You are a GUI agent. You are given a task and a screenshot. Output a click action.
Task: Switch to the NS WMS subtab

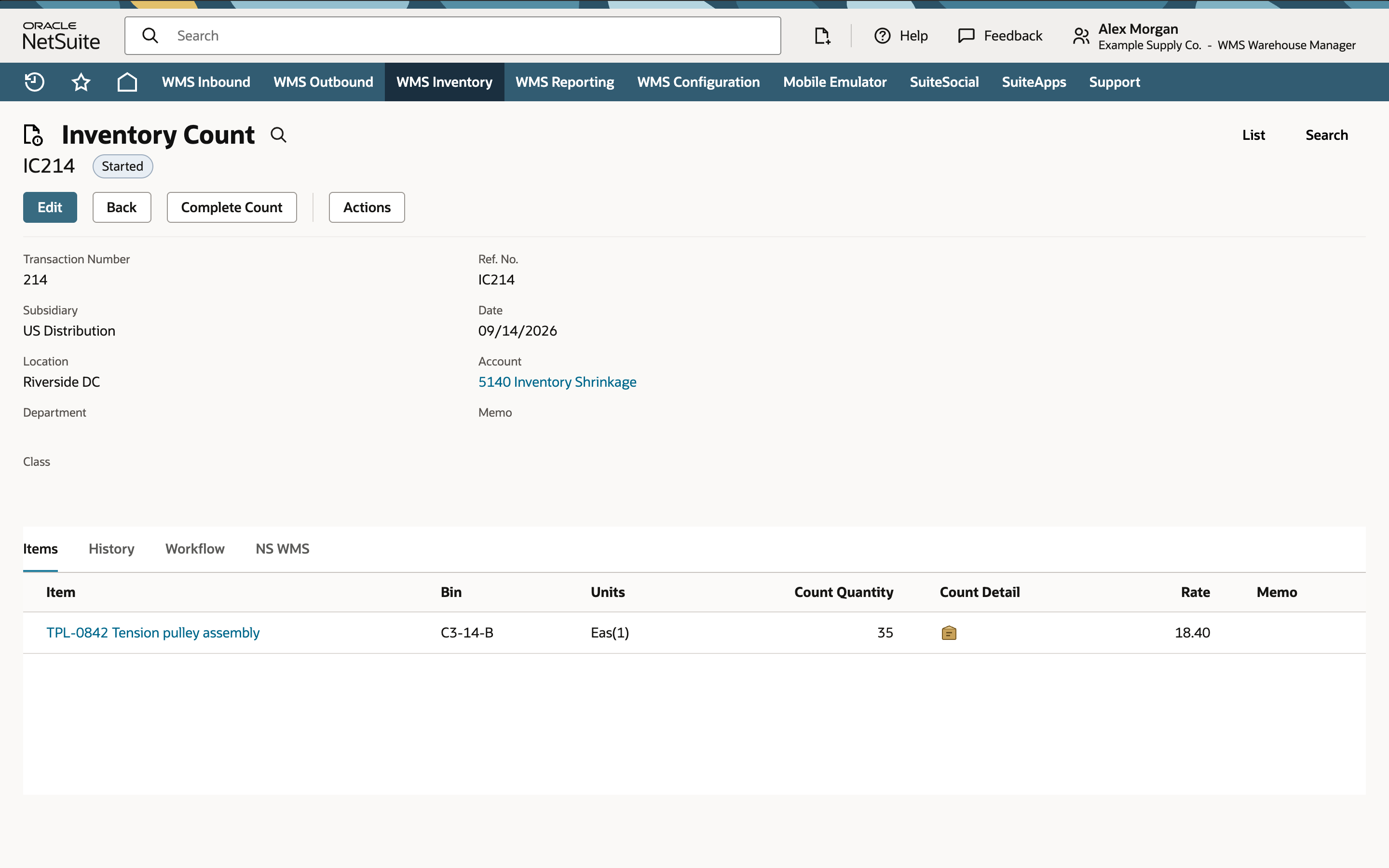(x=283, y=549)
